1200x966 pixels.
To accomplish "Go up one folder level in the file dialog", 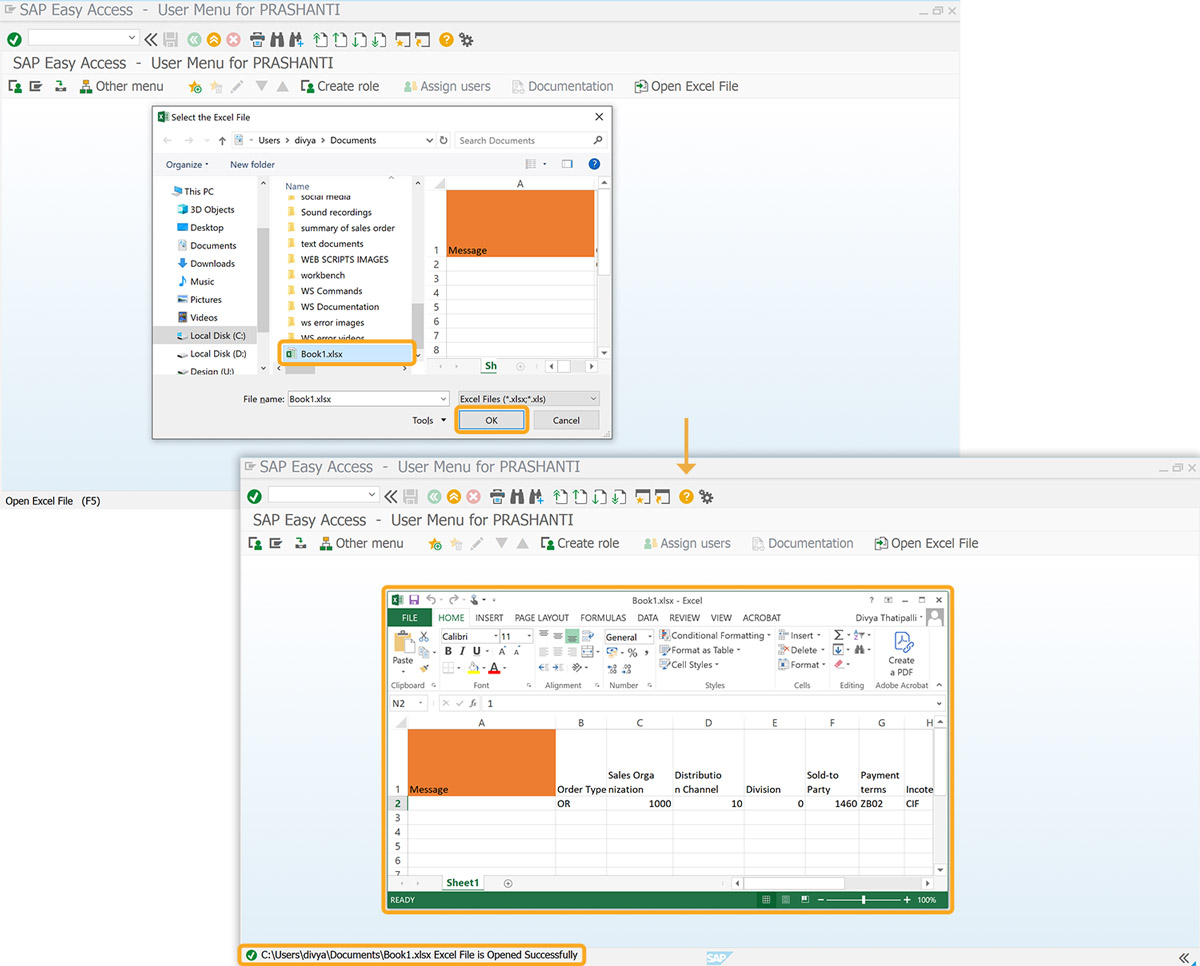I will (x=222, y=140).
